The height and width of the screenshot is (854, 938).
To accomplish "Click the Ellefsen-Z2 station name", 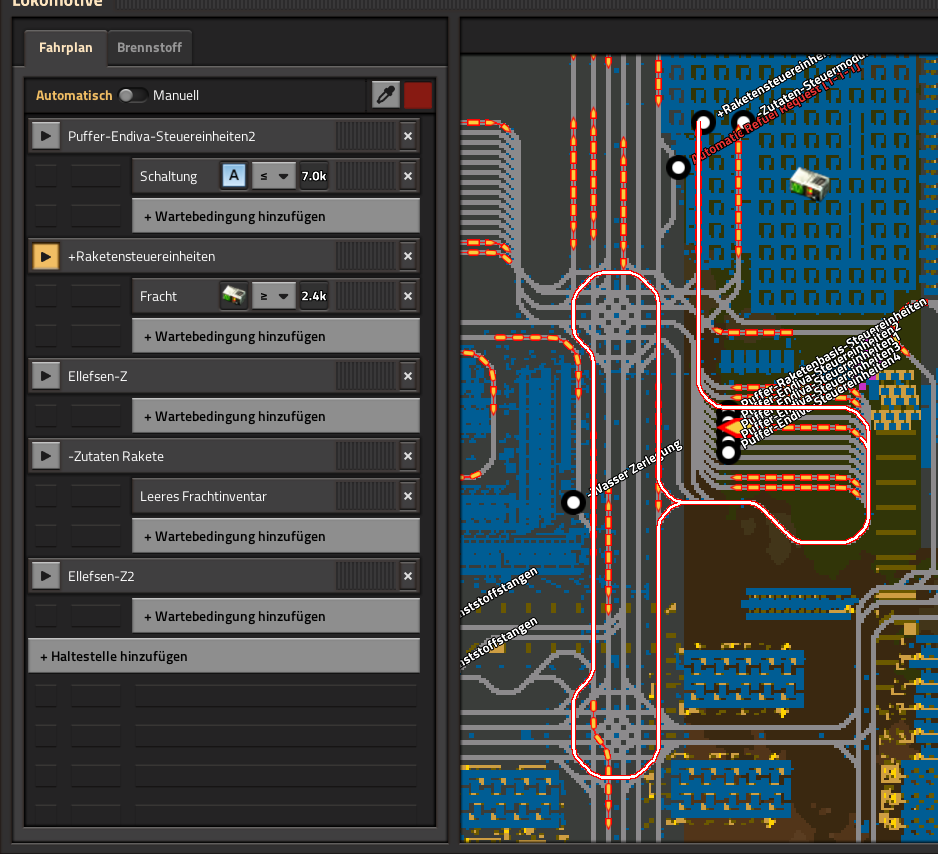I will (x=101, y=577).
